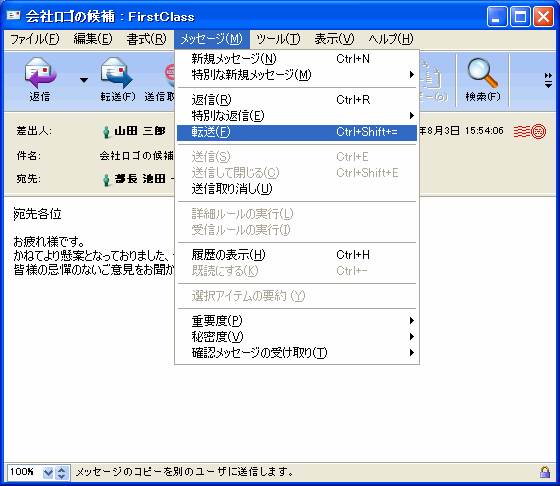Click the red postmark stamp icon

pos(530,131)
